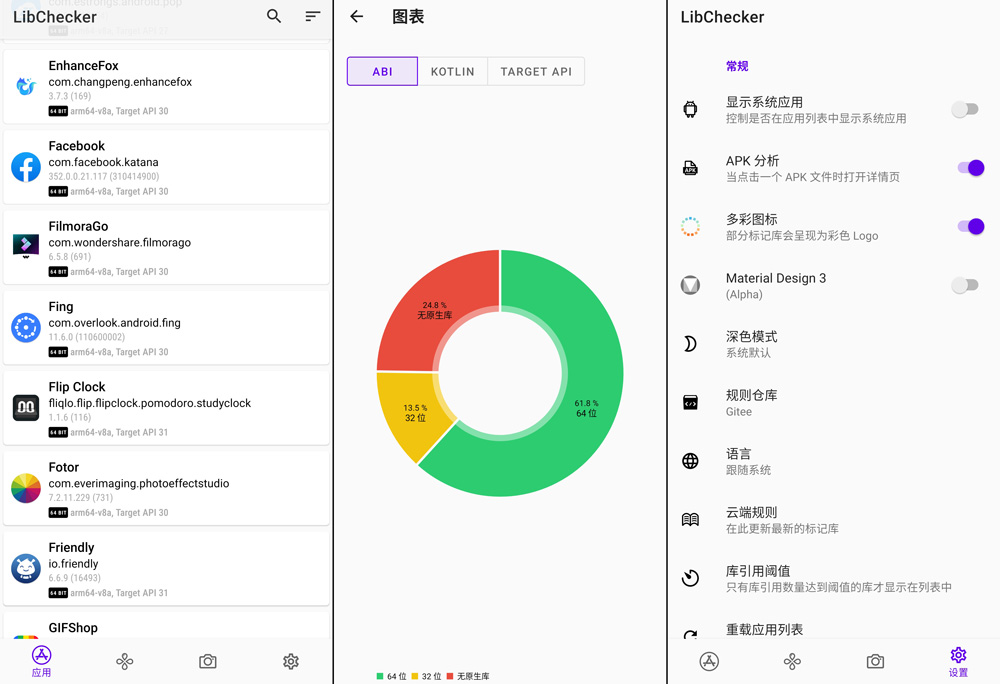Open camera snapshot icon in settings bottom bar

point(875,661)
